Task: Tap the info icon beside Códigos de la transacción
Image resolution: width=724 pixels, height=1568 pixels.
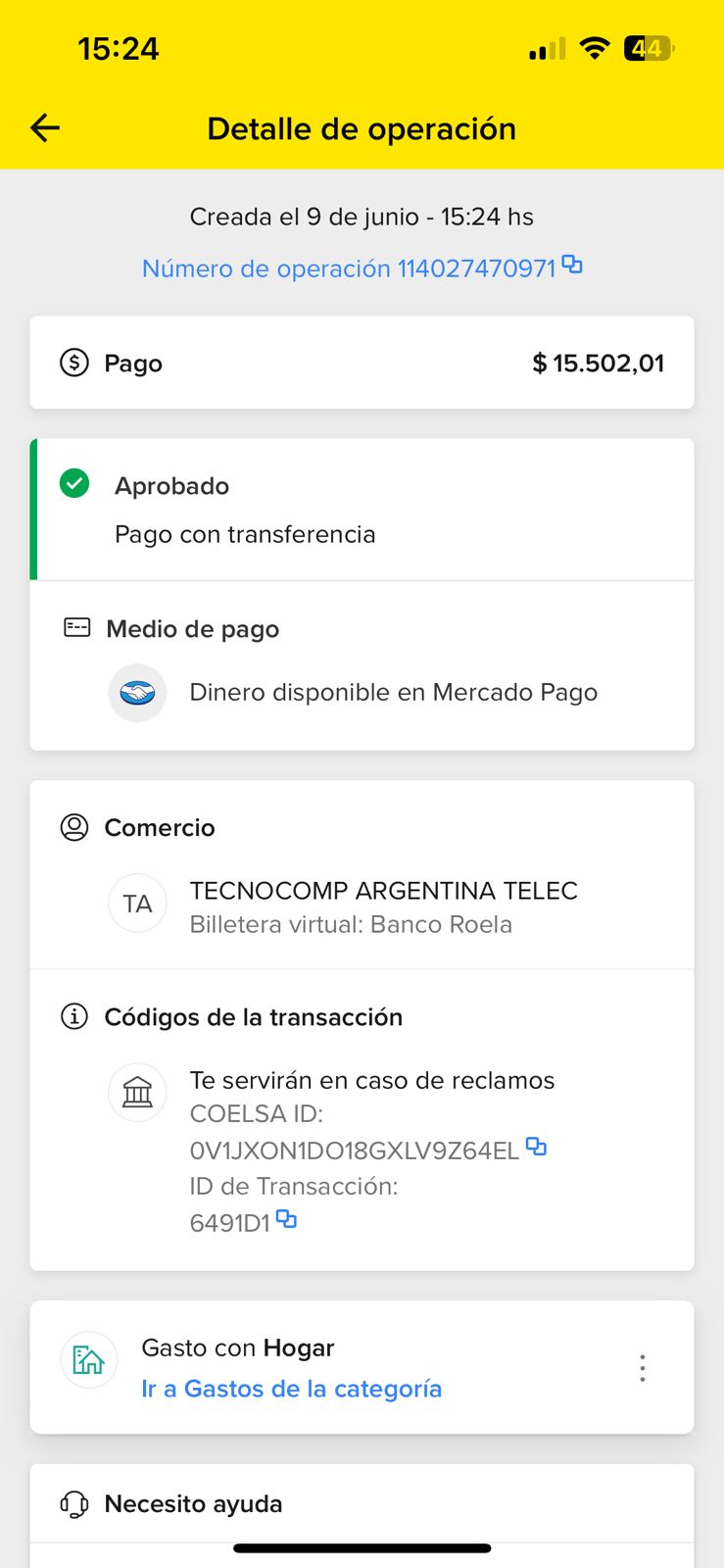Action: coord(74,1016)
